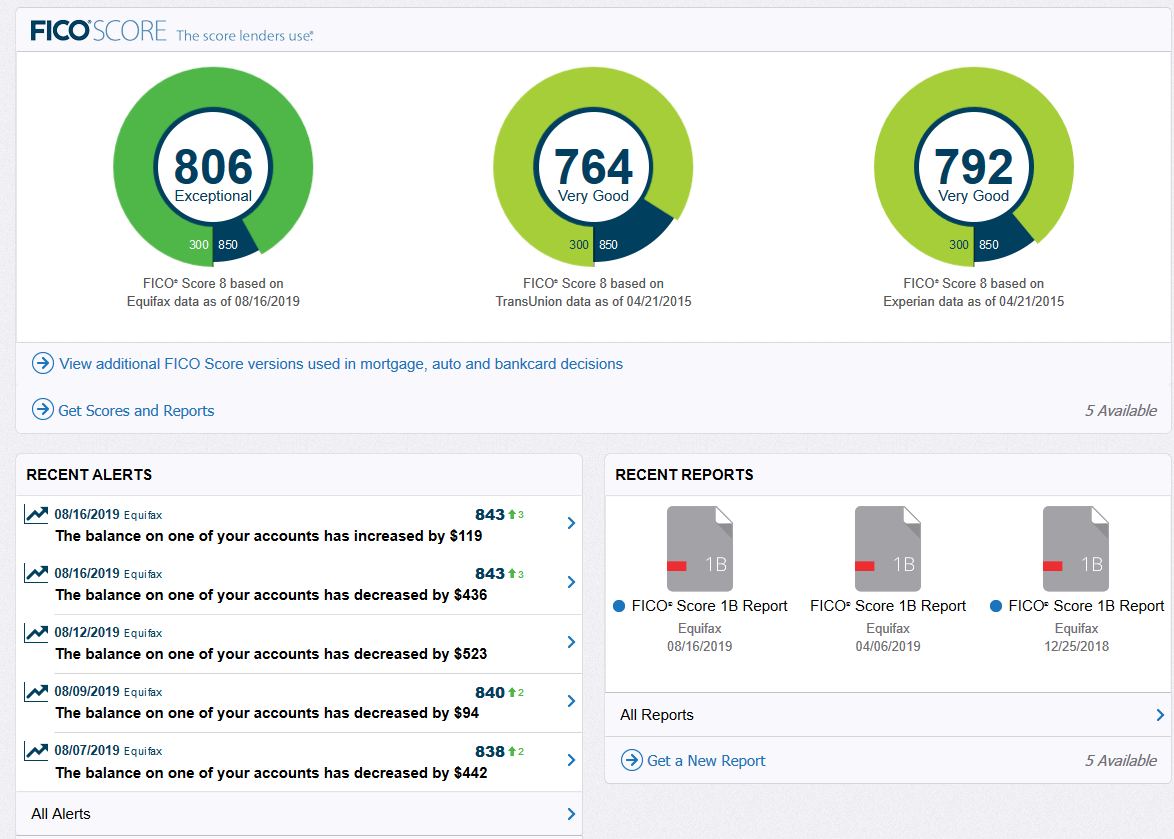Click Equifax data as of 08/16/2019 caption
Viewport: 1174px width, 839px height.
click(x=213, y=302)
